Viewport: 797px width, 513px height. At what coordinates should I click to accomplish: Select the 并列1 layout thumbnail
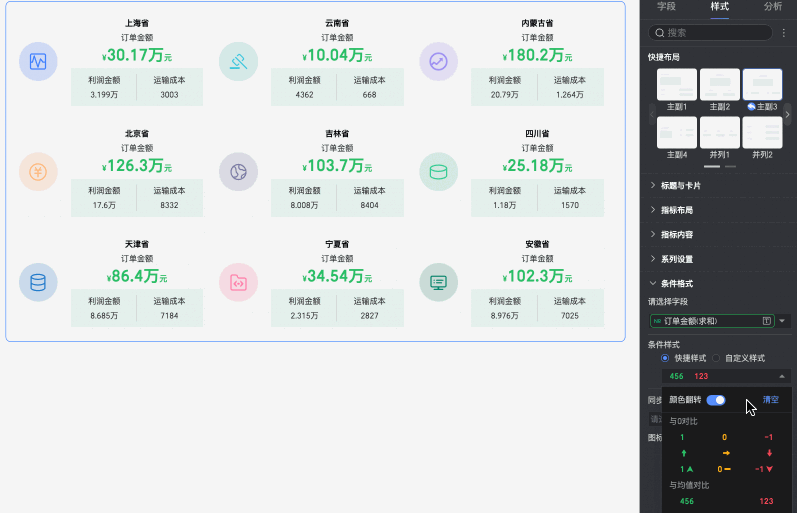coord(720,133)
